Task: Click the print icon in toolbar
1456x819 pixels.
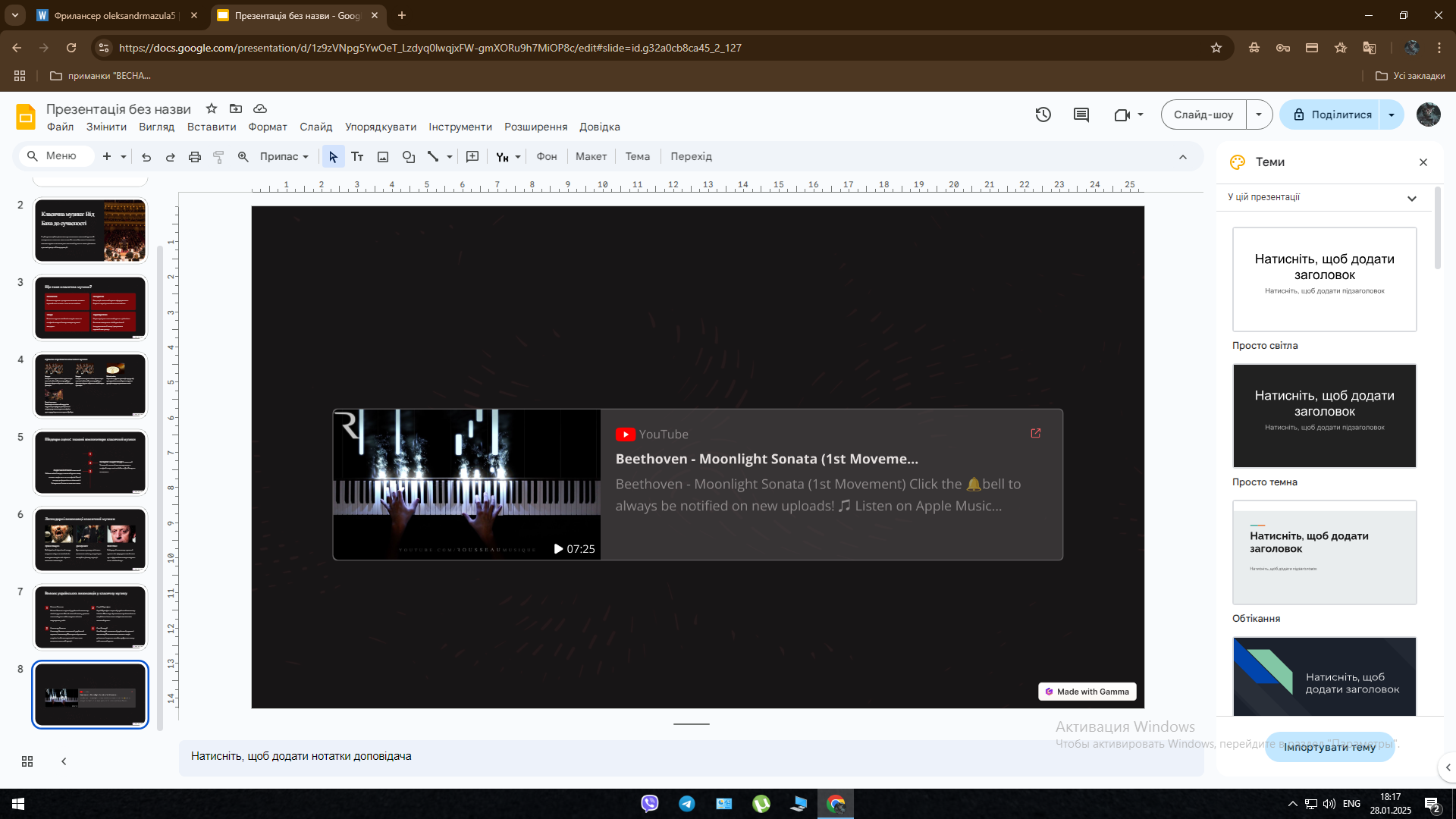Action: click(195, 157)
